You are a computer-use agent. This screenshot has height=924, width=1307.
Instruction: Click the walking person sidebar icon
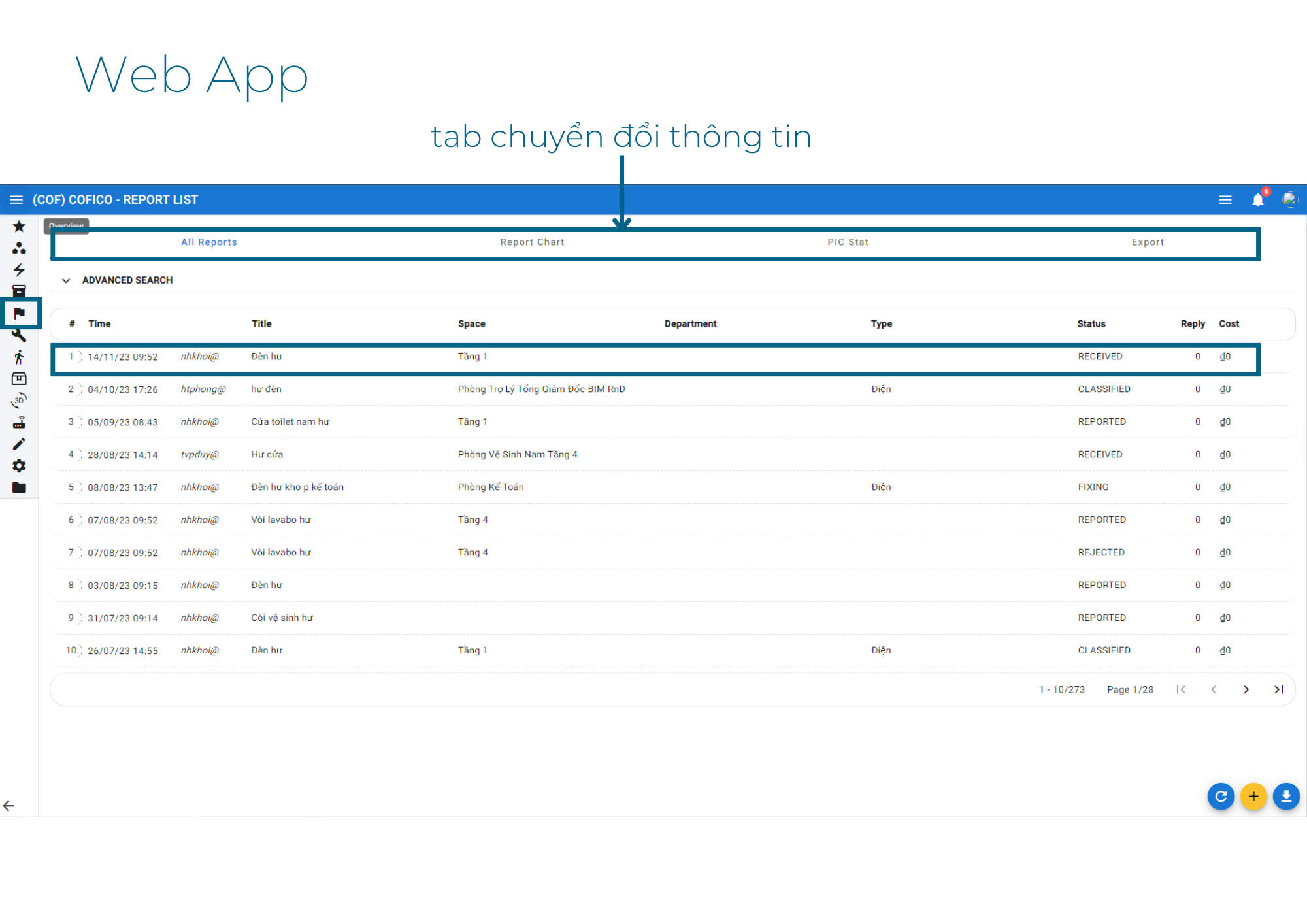tap(19, 357)
